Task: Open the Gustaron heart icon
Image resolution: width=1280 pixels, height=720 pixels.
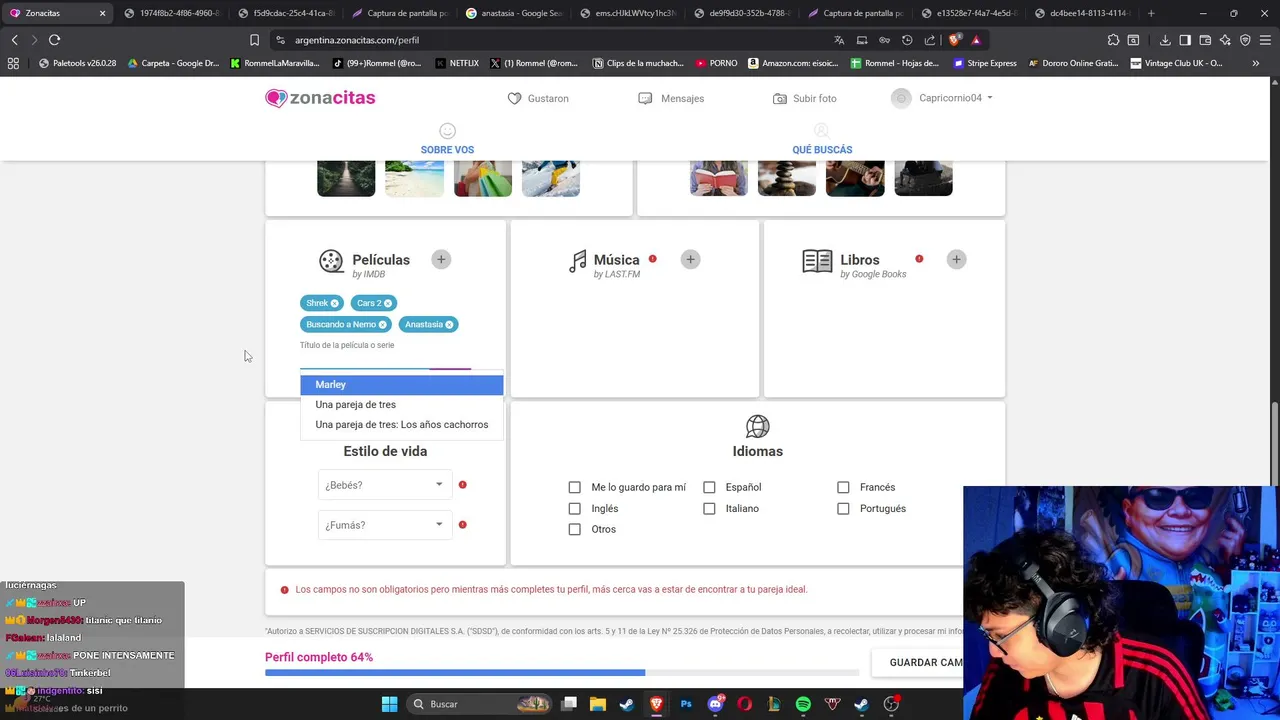Action: pos(514,98)
